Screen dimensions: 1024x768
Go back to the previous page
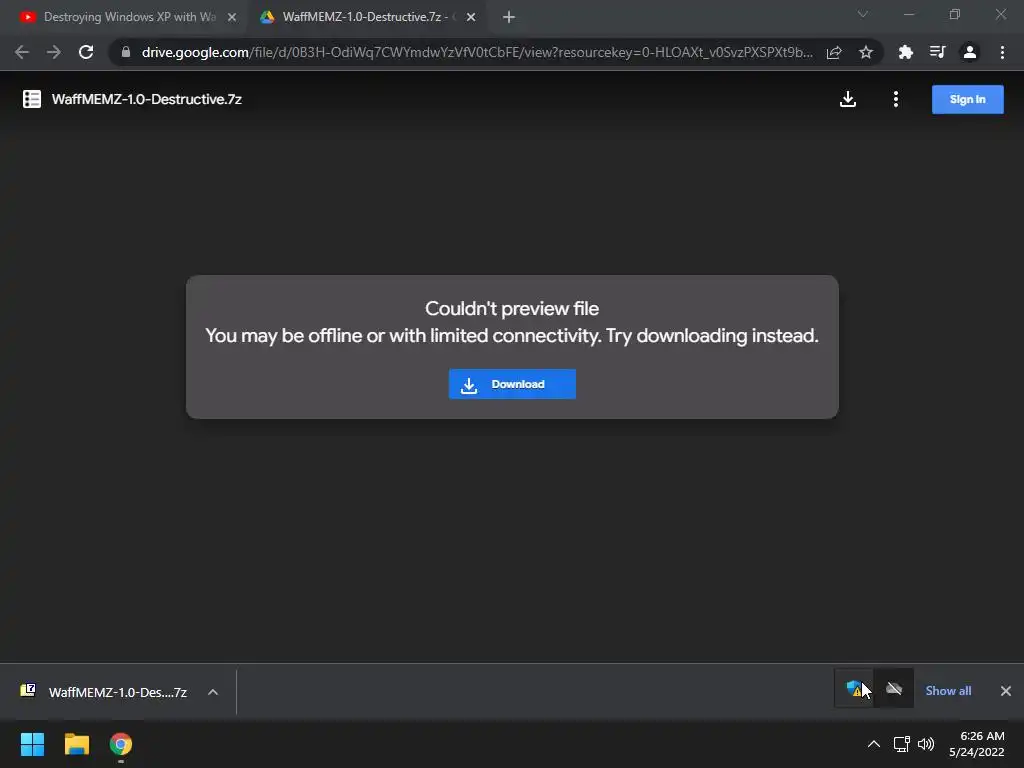click(22, 52)
